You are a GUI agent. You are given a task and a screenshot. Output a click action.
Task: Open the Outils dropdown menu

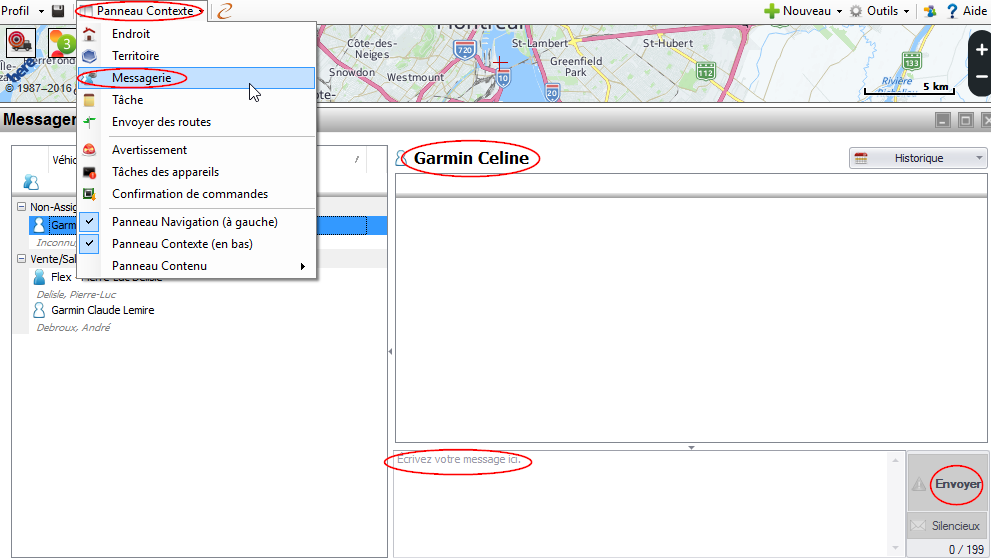(879, 11)
